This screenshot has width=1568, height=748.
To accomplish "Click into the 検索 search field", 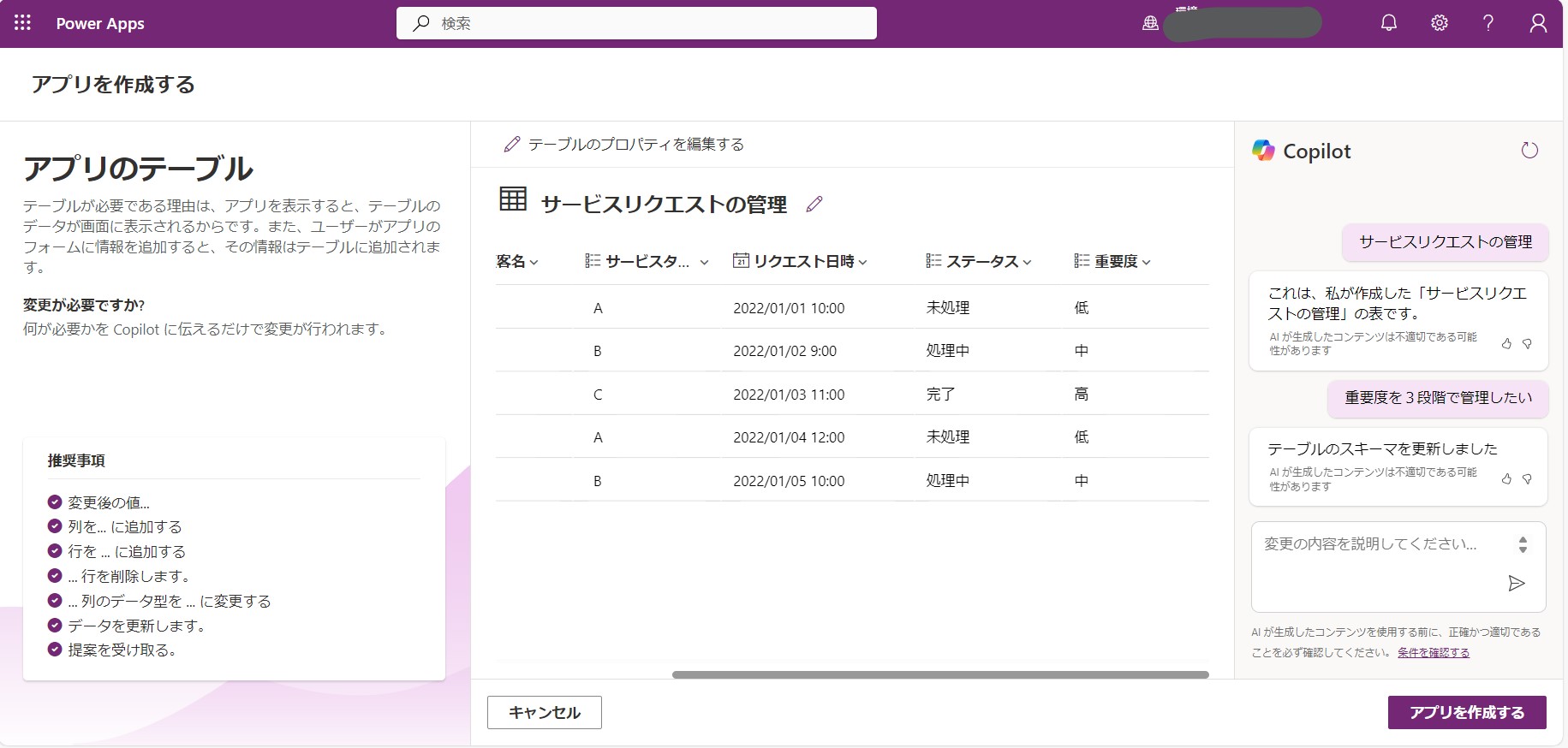I will click(636, 23).
